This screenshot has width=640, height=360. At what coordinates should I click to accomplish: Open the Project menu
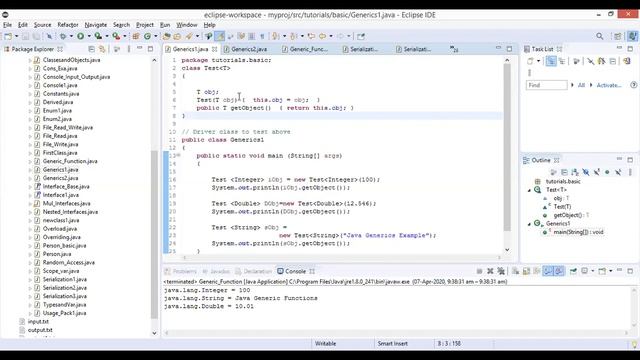click(x=145, y=25)
